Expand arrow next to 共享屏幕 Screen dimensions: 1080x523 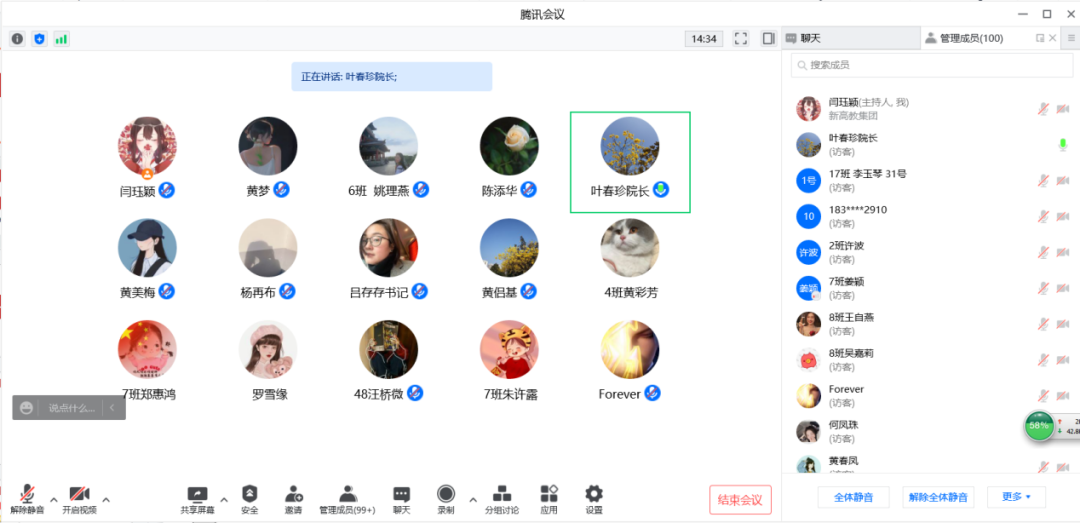(x=223, y=500)
